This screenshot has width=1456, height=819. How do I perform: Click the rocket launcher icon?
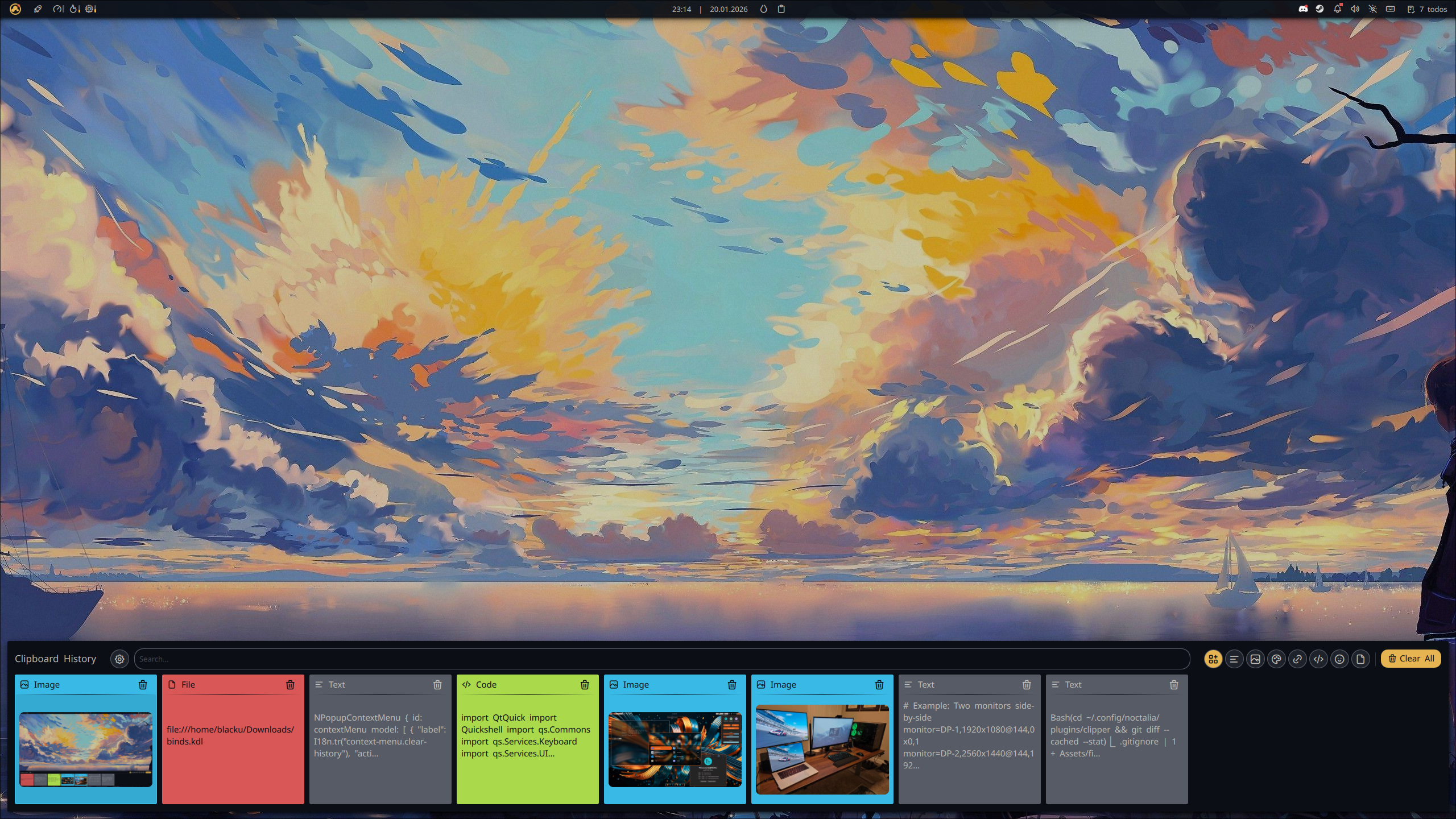tap(38, 9)
